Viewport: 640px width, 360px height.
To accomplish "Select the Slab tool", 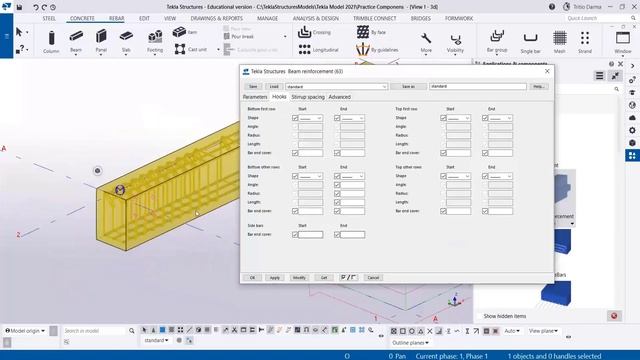I will coord(126,41).
